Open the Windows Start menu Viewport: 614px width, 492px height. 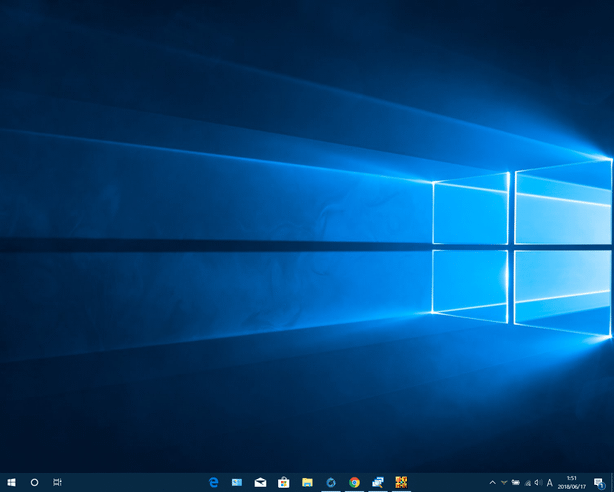point(11,482)
